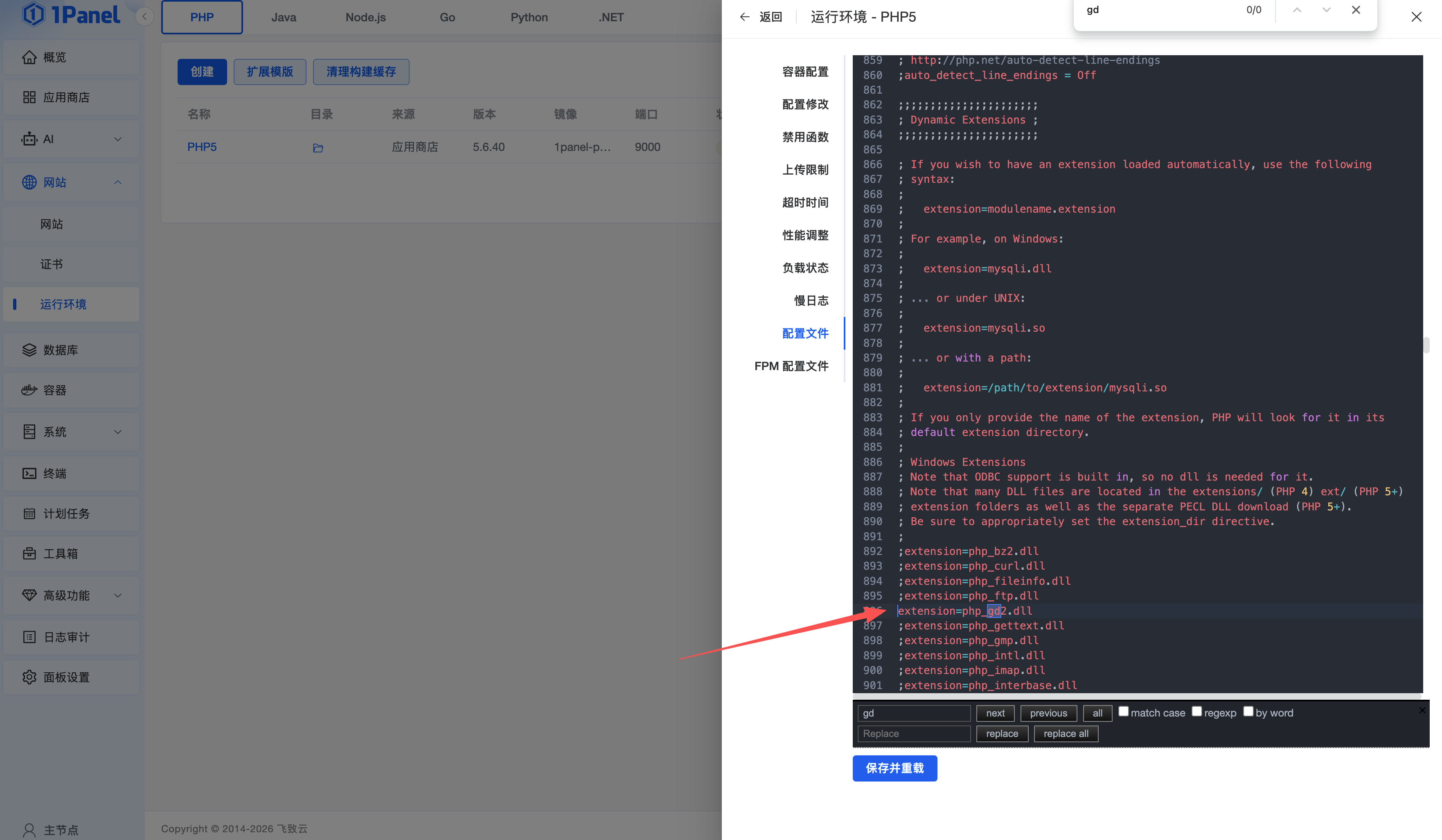The width and height of the screenshot is (1442, 840).
Task: Switch to the Node.js runtime tab
Action: (365, 17)
